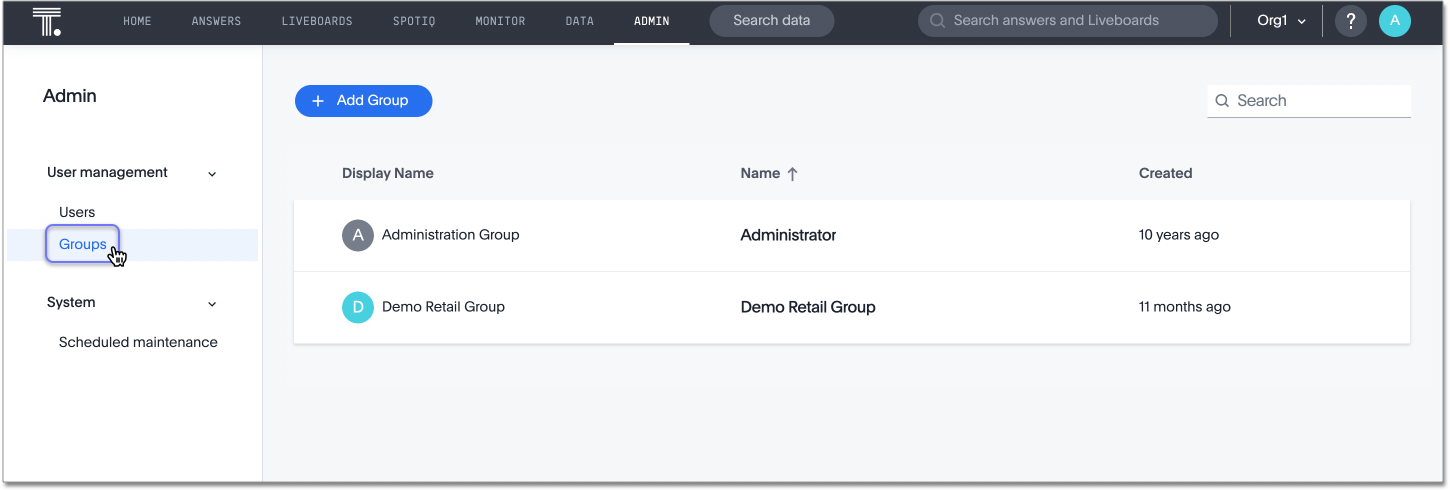The height and width of the screenshot is (491, 1450).
Task: Click the ThoughtSpot logo icon
Action: tap(47, 21)
